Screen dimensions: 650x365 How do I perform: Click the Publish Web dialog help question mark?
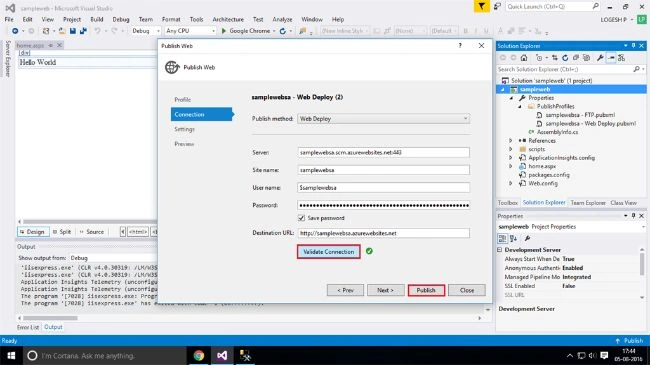(x=460, y=46)
